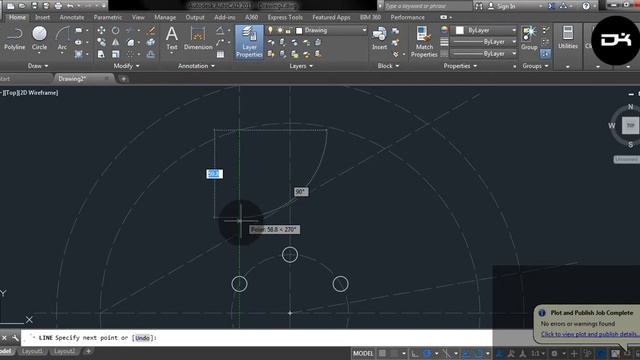Expand the Draw panel
Image resolution: width=640 pixels, height=360 pixels.
click(38, 66)
